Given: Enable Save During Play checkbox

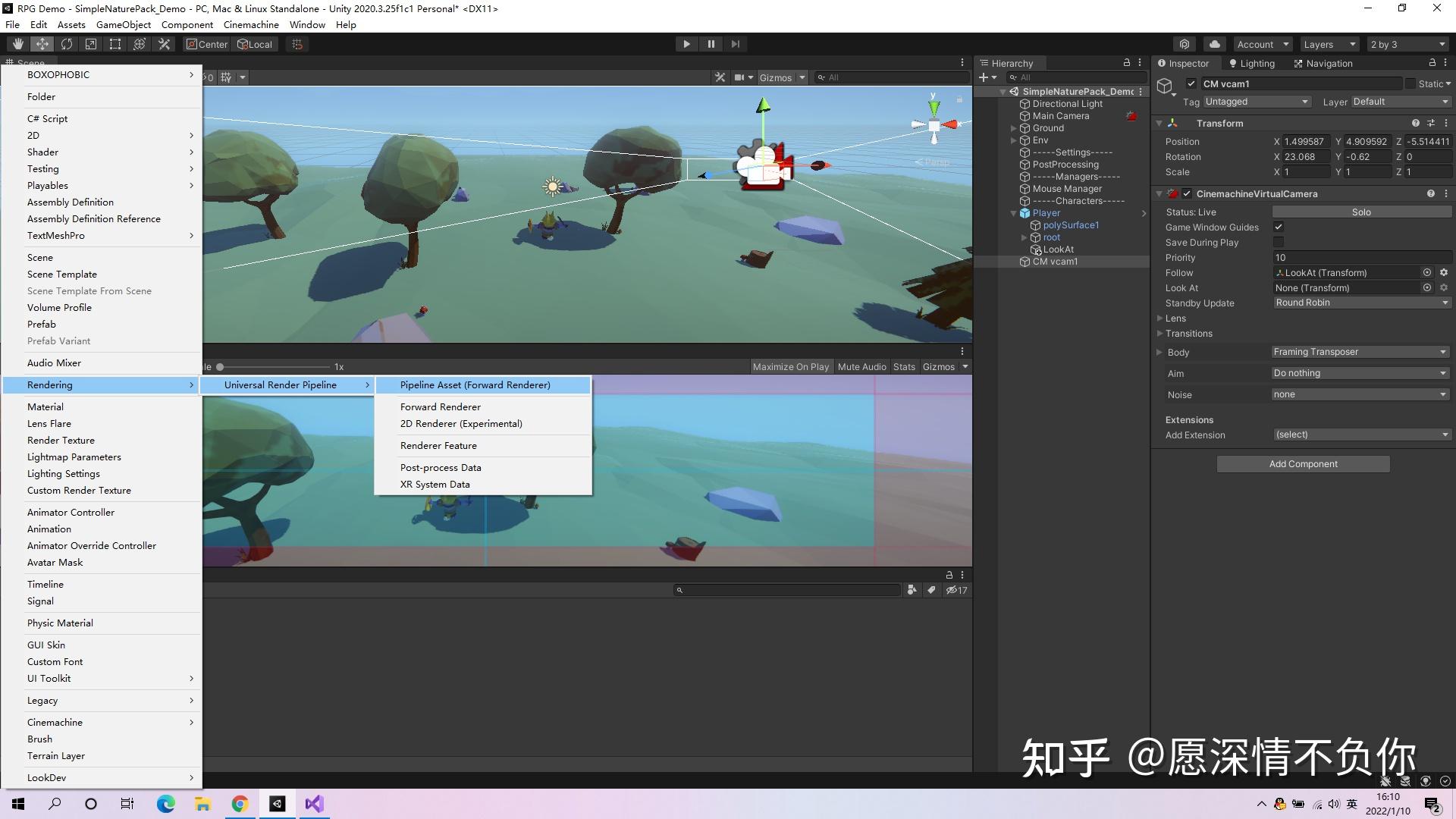Looking at the screenshot, I should pos(1279,242).
